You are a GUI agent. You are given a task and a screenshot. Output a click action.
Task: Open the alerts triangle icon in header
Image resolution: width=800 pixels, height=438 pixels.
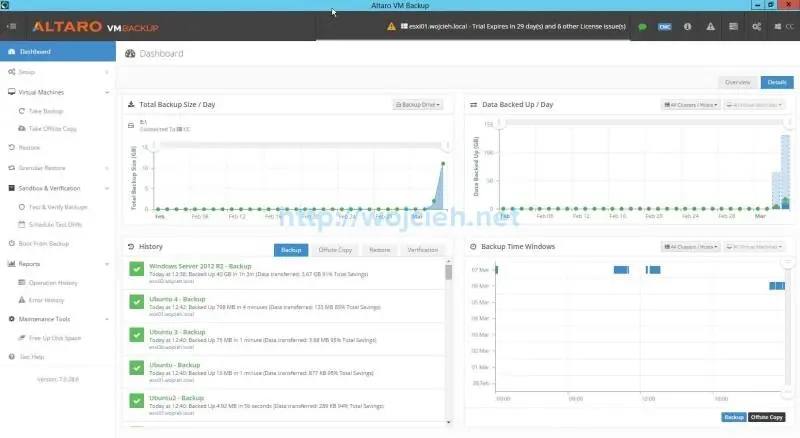(710, 27)
